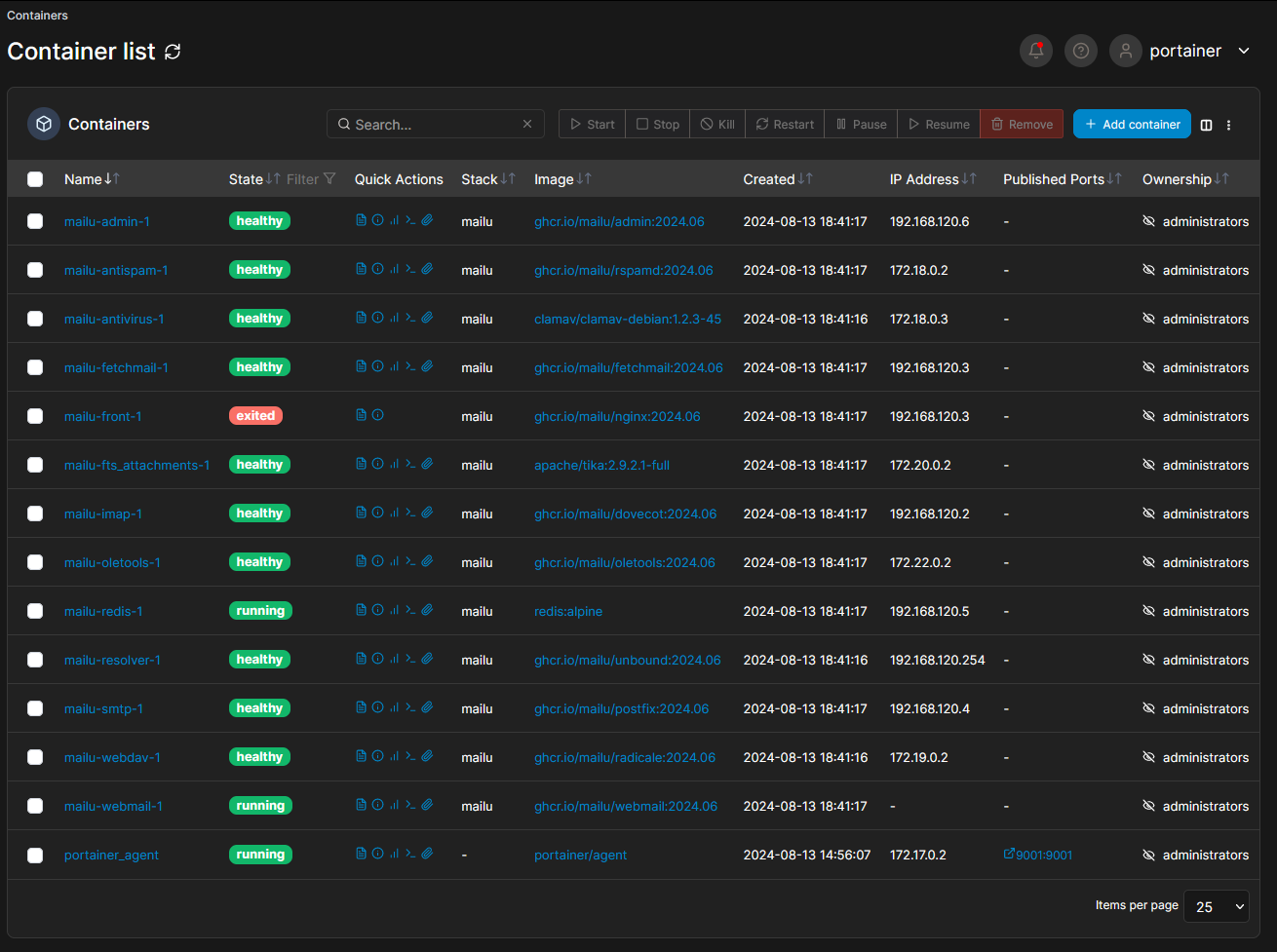
Task: Select the mailu-admin-1 checkbox
Action: [x=35, y=221]
